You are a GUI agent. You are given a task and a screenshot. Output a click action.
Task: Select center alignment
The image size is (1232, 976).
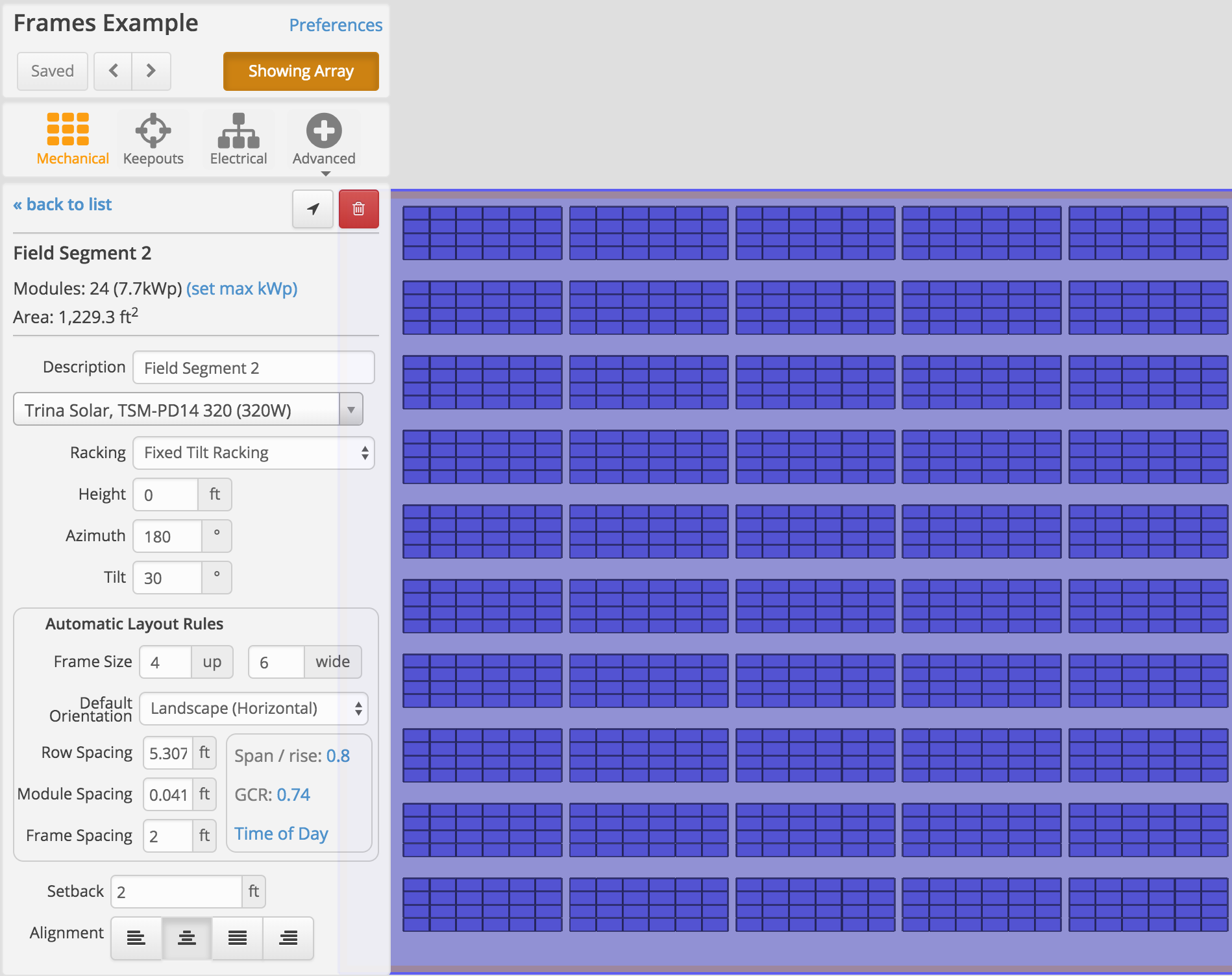[x=187, y=938]
